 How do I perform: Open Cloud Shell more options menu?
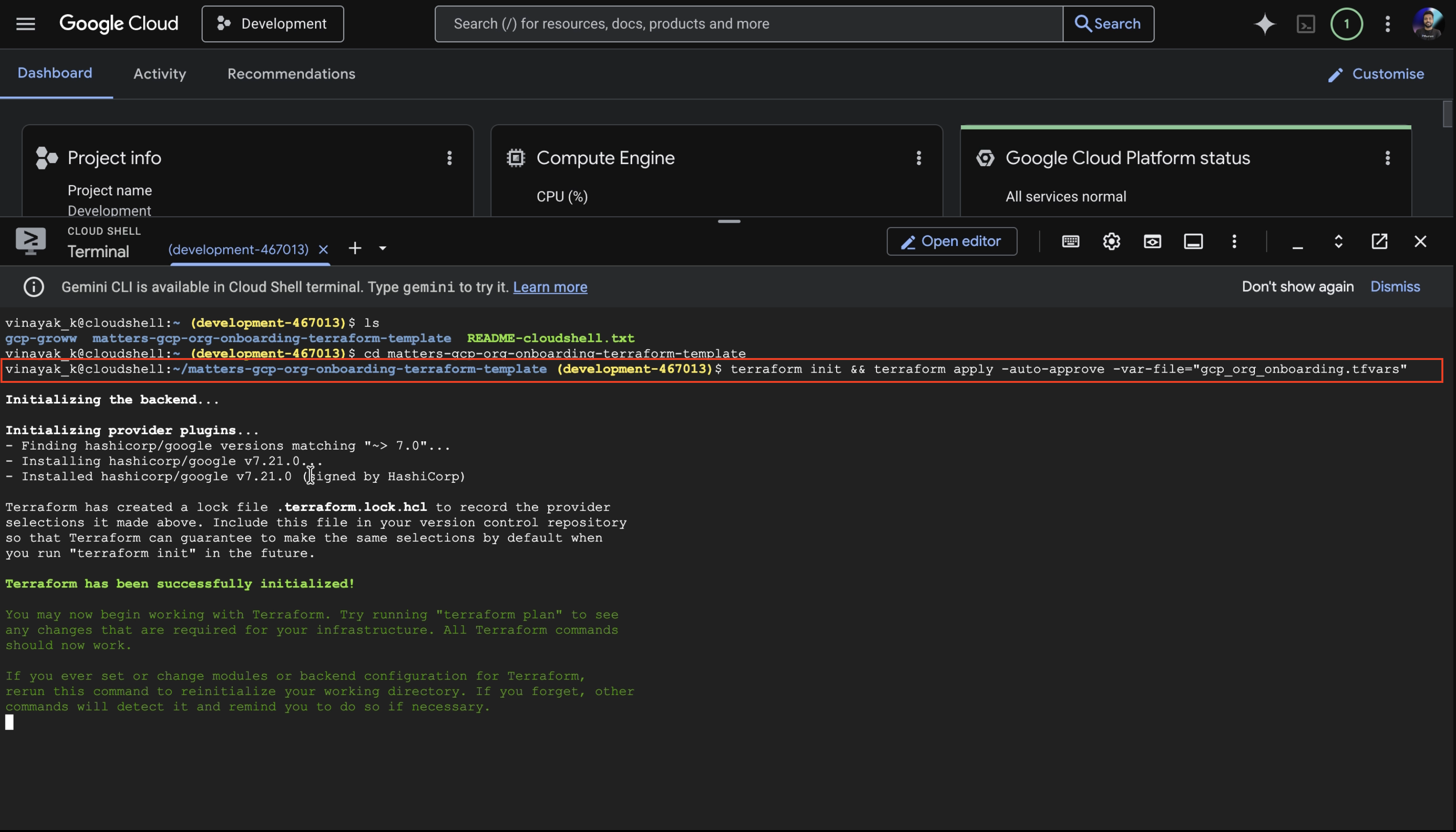(1234, 242)
